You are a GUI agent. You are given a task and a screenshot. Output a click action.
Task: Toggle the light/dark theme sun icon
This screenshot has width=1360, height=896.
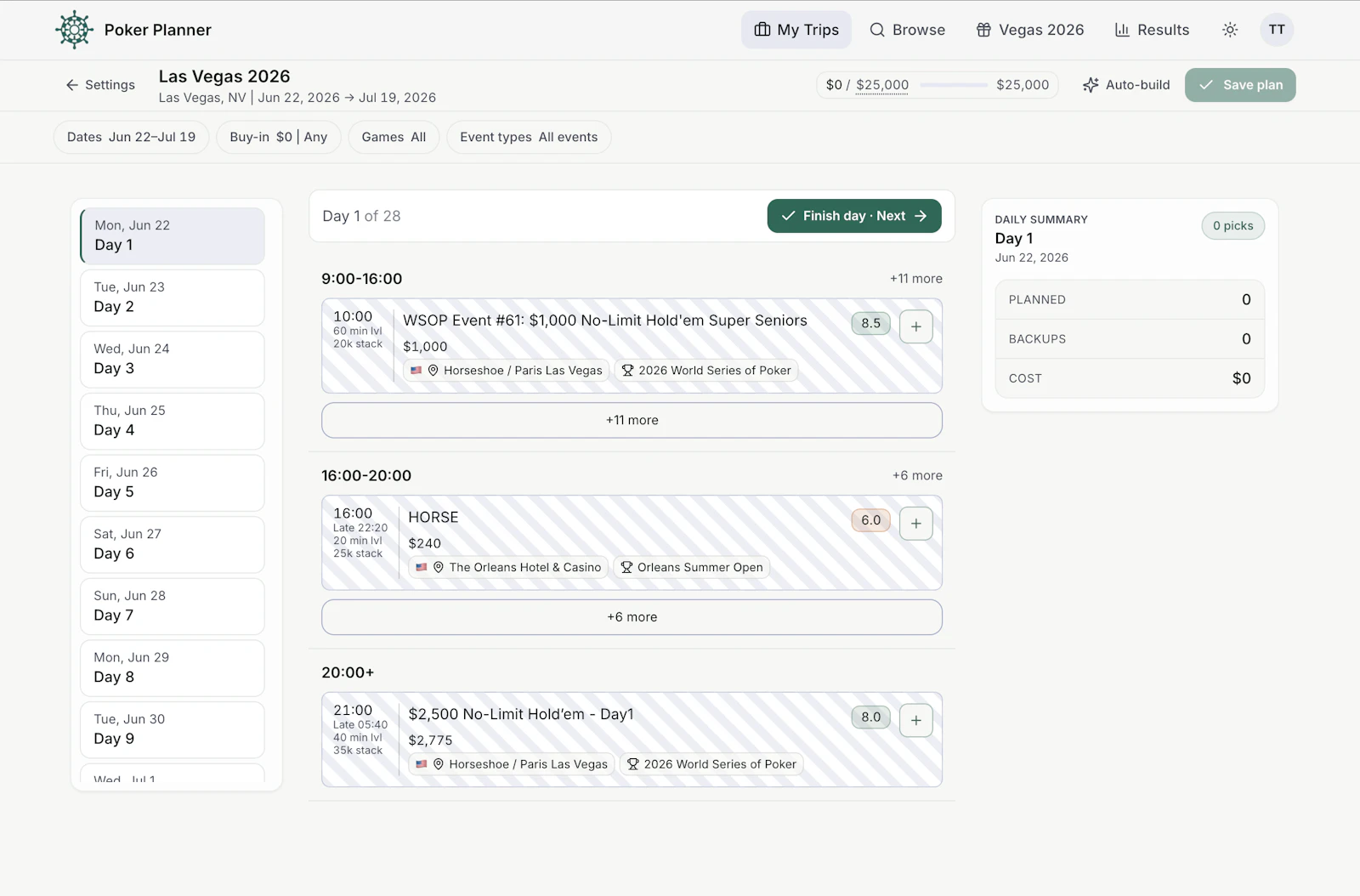tap(1229, 30)
